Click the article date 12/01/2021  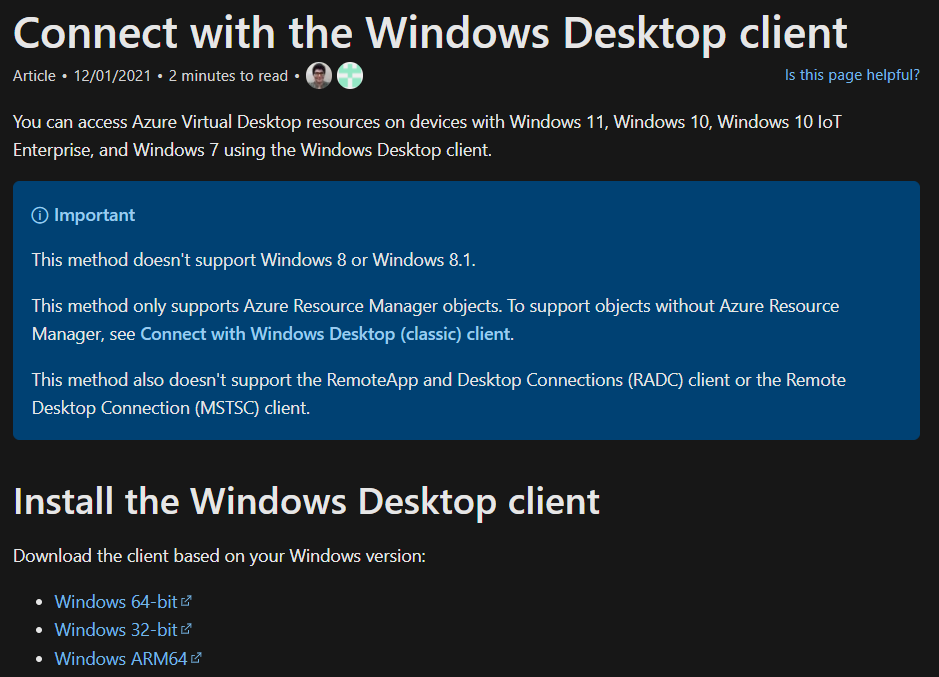pyautogui.click(x=112, y=76)
